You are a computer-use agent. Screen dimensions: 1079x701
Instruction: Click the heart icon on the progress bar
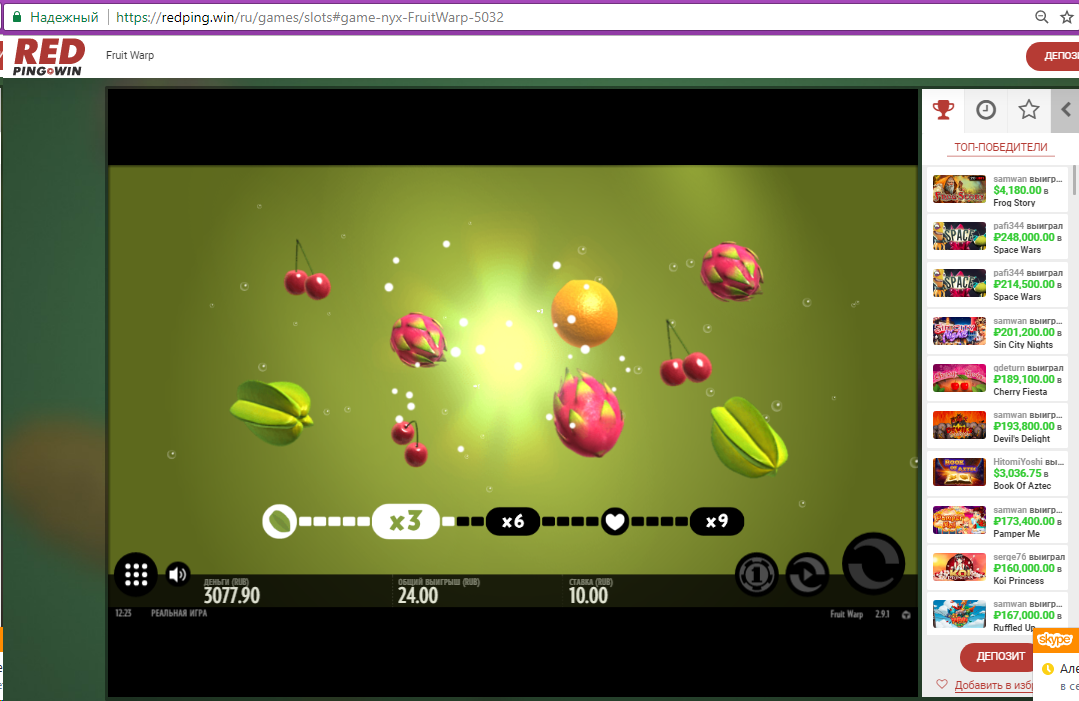[615, 521]
